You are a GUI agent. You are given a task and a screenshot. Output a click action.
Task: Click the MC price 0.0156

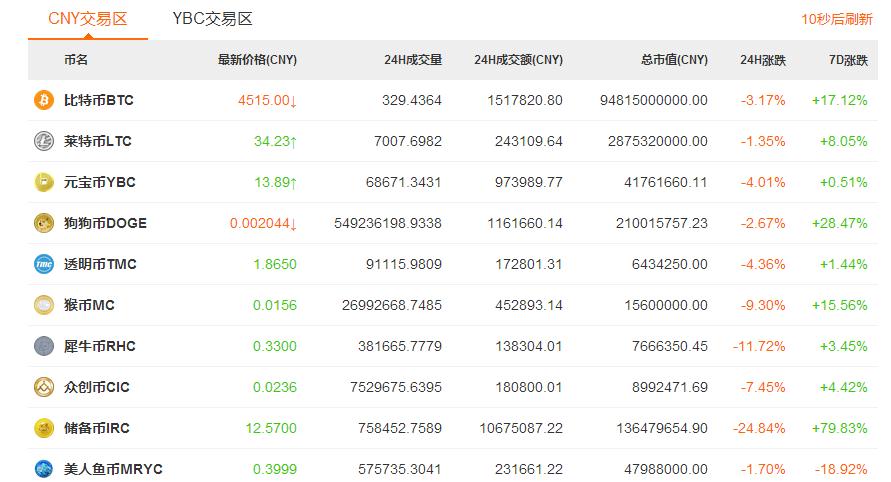click(x=275, y=305)
